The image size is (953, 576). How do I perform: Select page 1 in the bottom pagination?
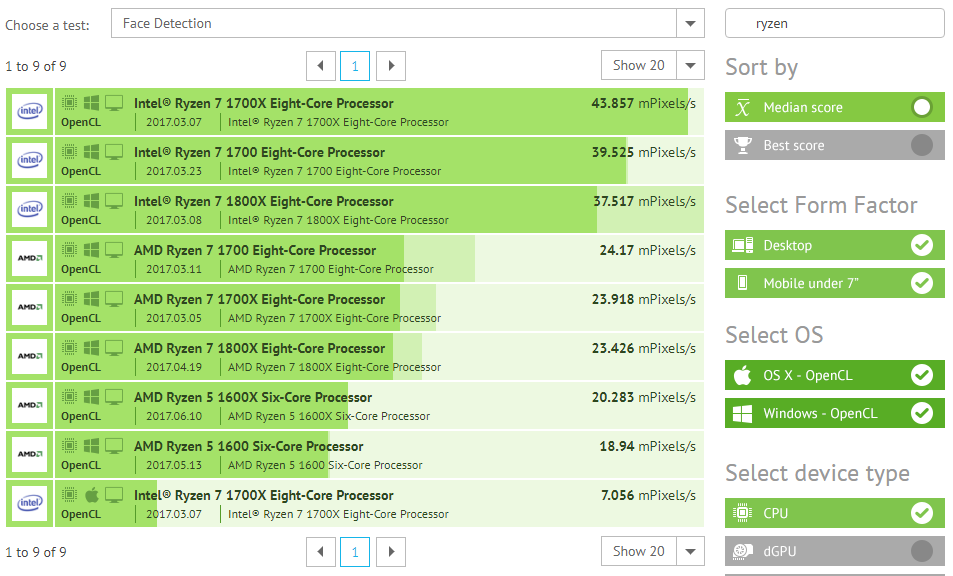(355, 552)
